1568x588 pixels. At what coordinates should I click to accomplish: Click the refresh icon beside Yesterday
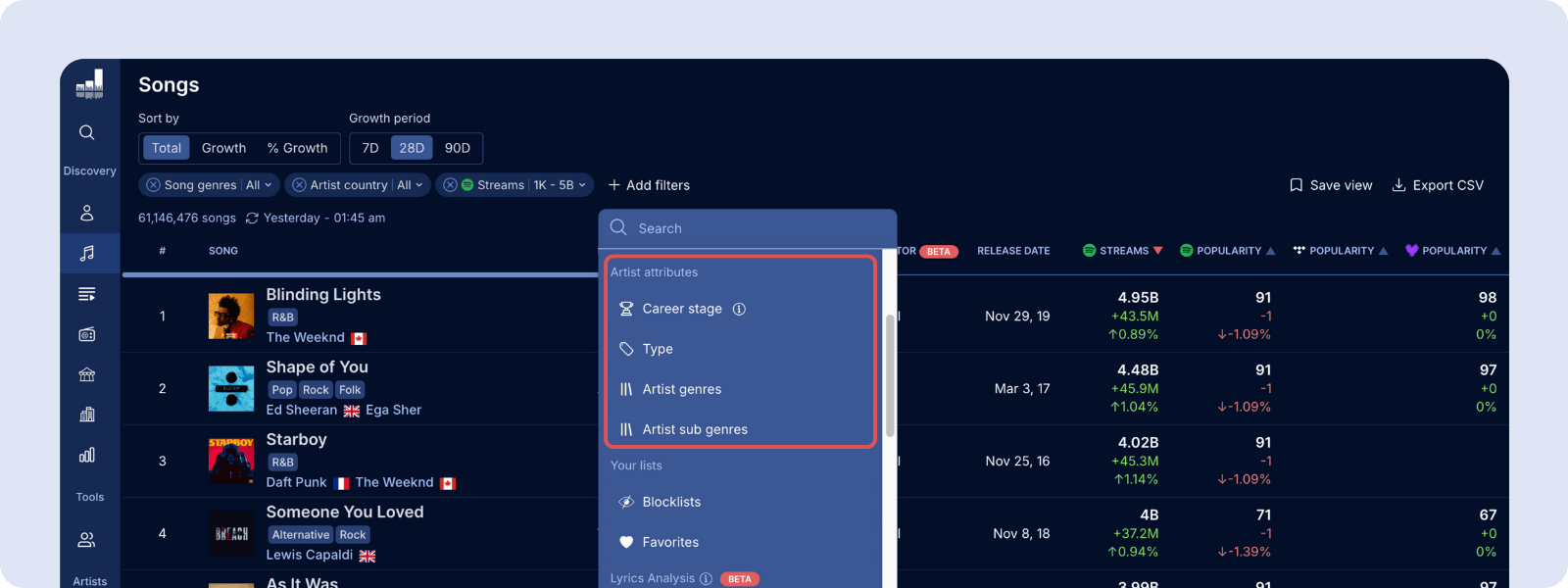[x=252, y=219]
